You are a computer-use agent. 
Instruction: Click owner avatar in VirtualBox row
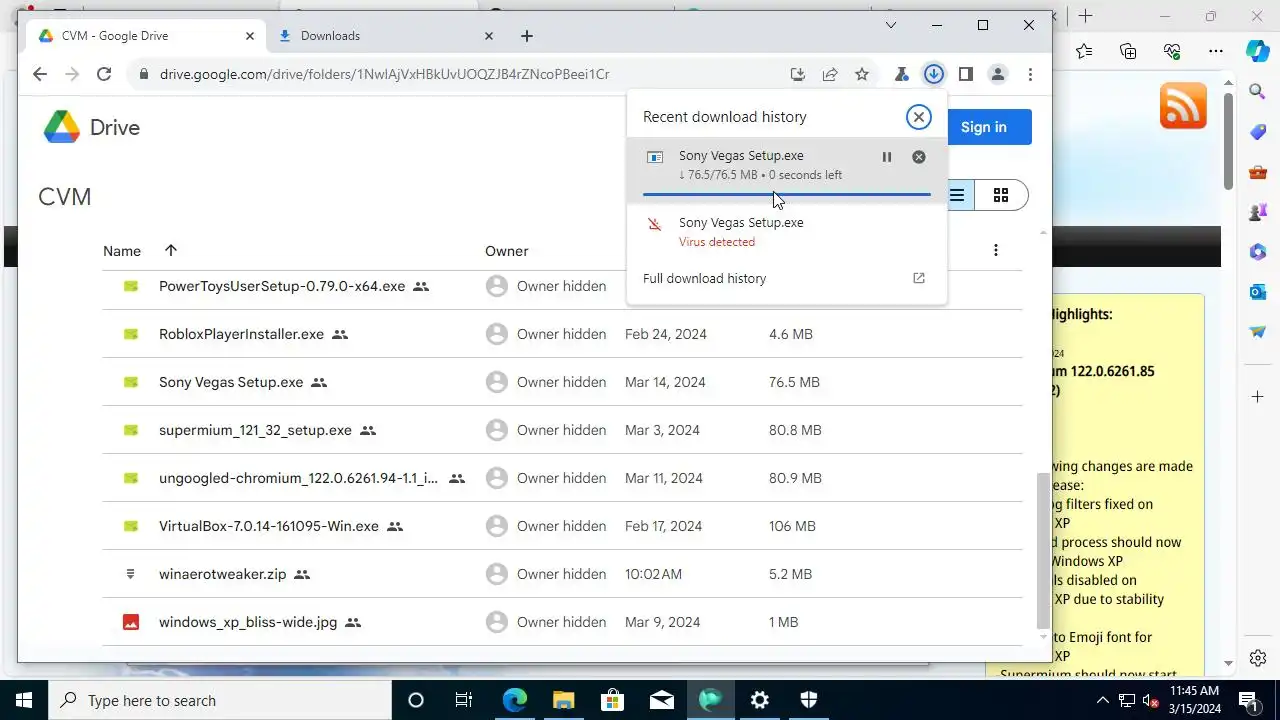pos(496,526)
